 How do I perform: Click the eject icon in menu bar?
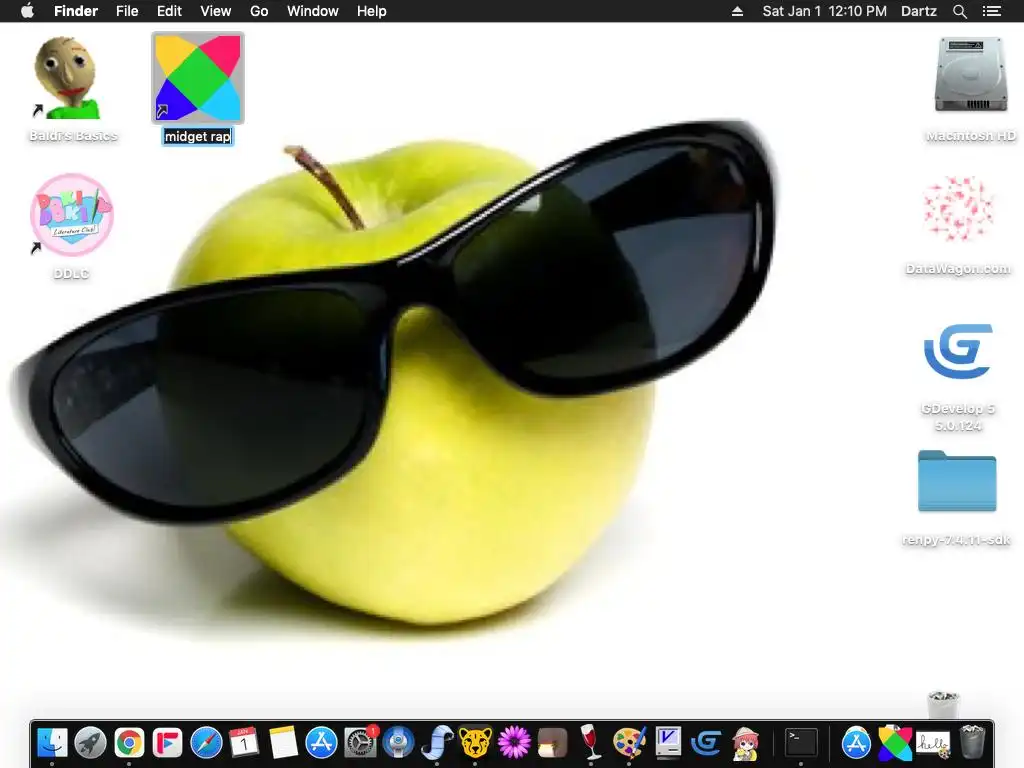coord(737,11)
